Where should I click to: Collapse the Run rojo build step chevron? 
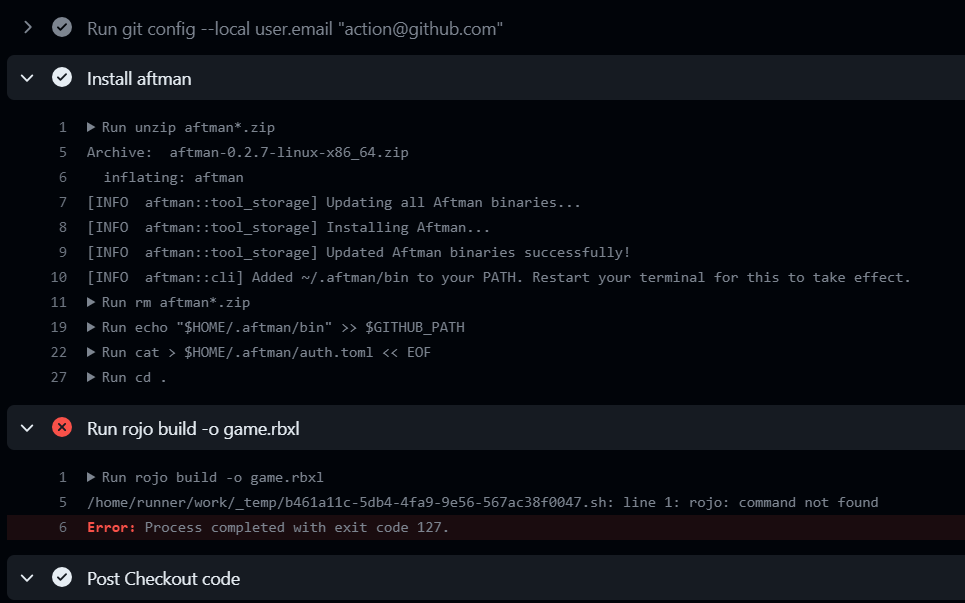click(26, 427)
